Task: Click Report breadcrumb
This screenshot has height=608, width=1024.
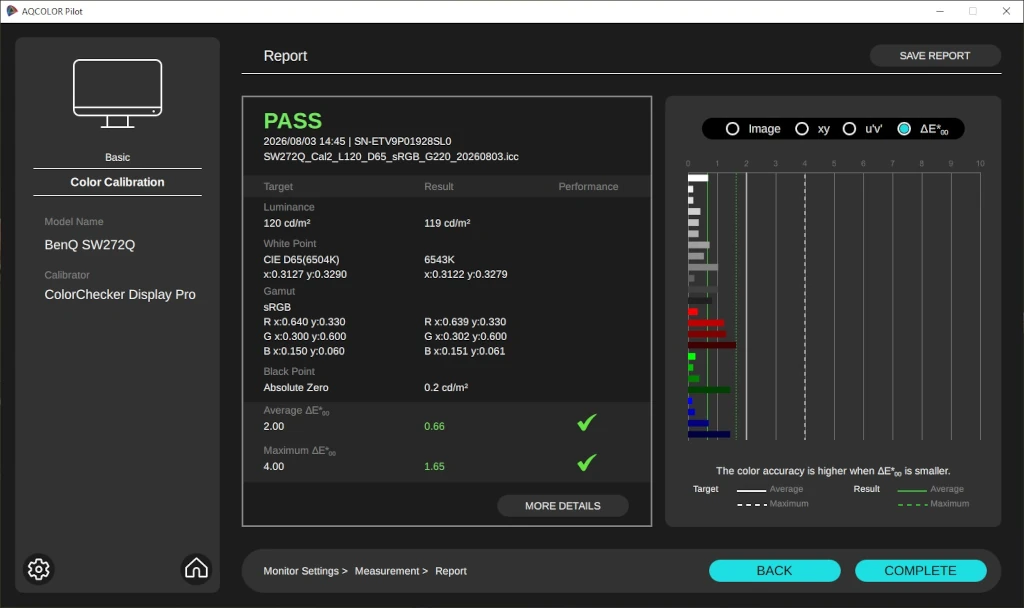Action: pyautogui.click(x=451, y=571)
